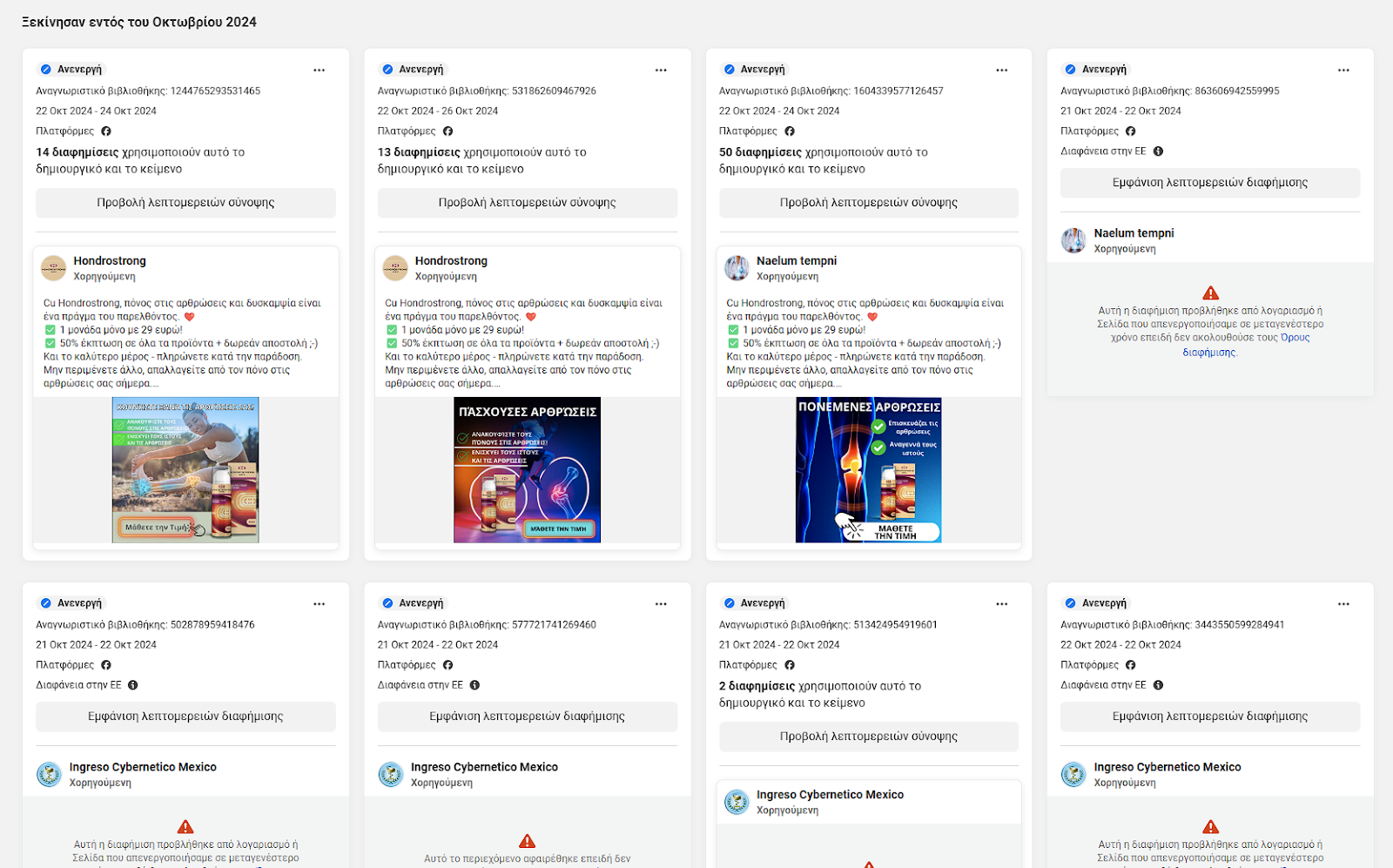Image resolution: width=1393 pixels, height=868 pixels.
Task: Click Ingreso Cybernetico Mexico avatar in ad 577721741269460
Action: [x=391, y=774]
